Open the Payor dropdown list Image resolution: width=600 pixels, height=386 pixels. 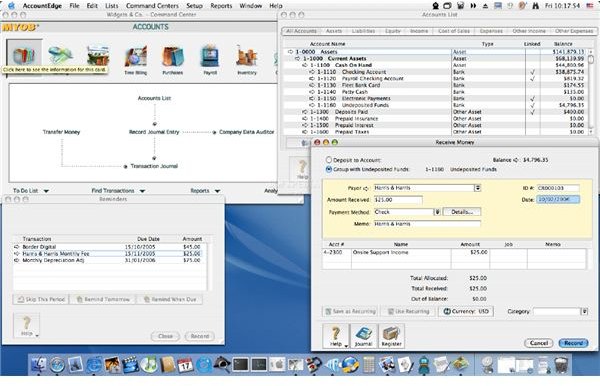coord(478,188)
